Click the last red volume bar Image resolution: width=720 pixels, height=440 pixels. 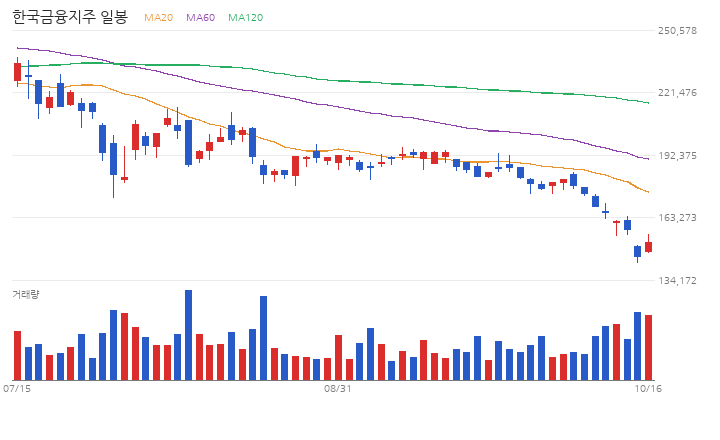pyautogui.click(x=648, y=348)
